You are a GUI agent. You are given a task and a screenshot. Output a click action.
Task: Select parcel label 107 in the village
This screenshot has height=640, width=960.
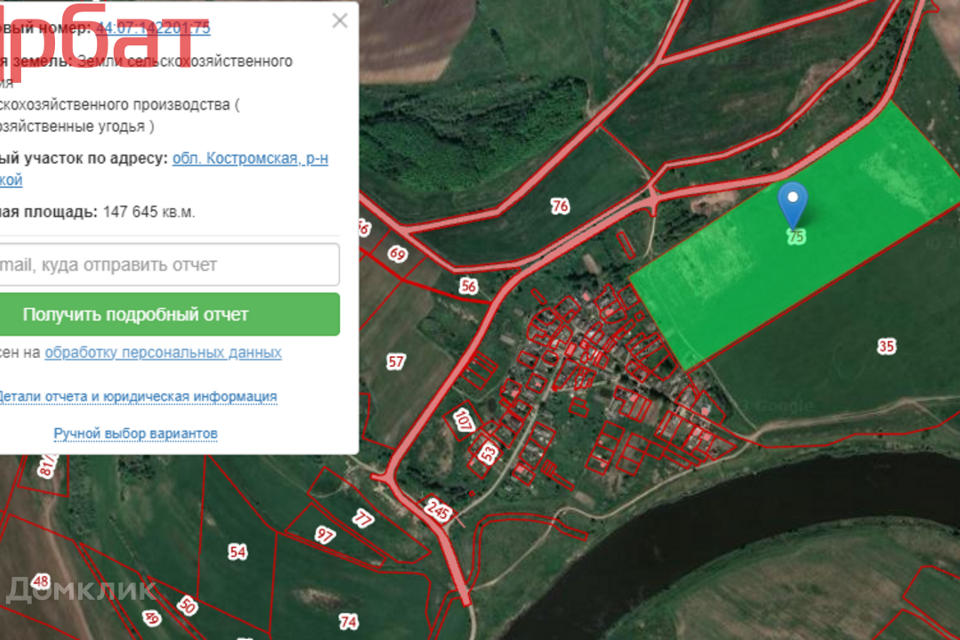(464, 418)
